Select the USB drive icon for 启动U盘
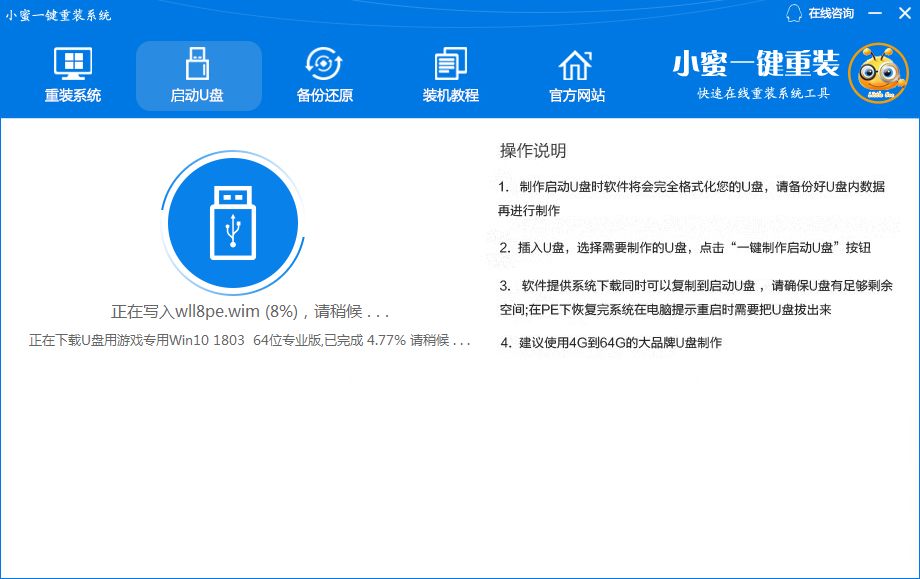 click(198, 64)
